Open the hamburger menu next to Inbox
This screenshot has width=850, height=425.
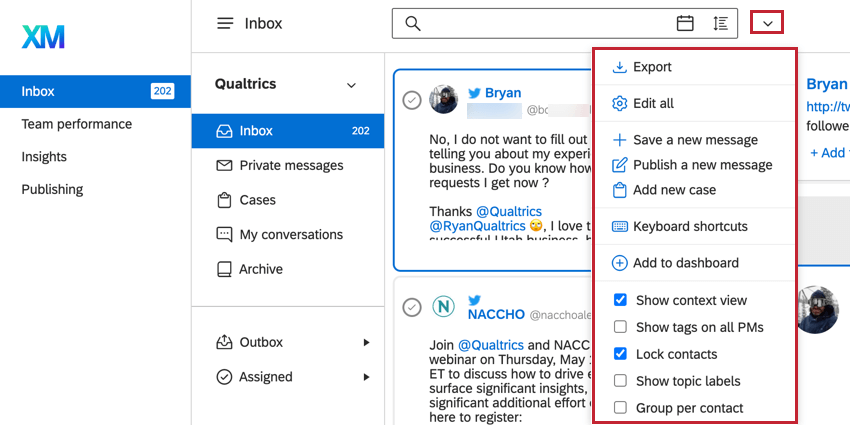coord(225,23)
